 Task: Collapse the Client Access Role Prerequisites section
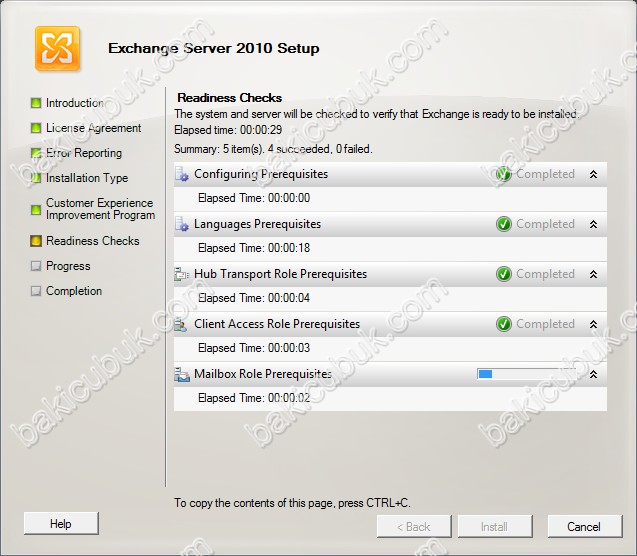[594, 324]
